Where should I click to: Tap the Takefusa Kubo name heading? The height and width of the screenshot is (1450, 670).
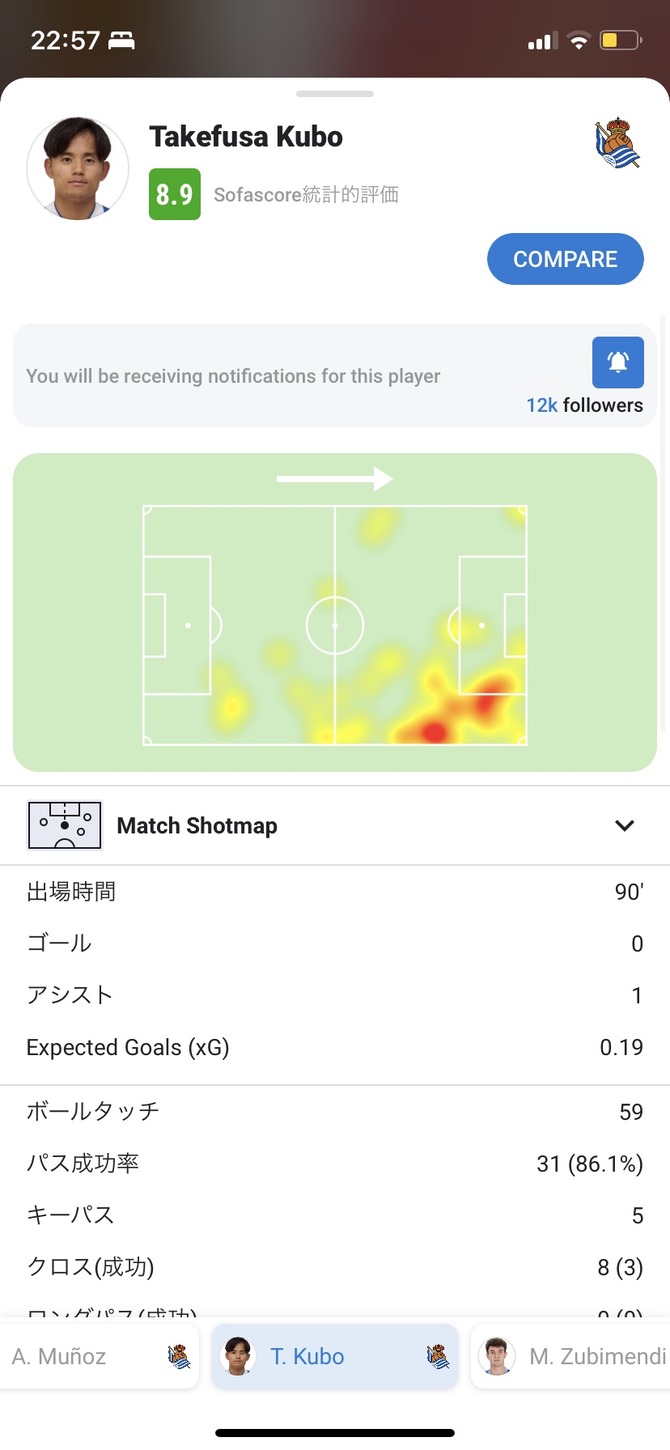point(246,137)
